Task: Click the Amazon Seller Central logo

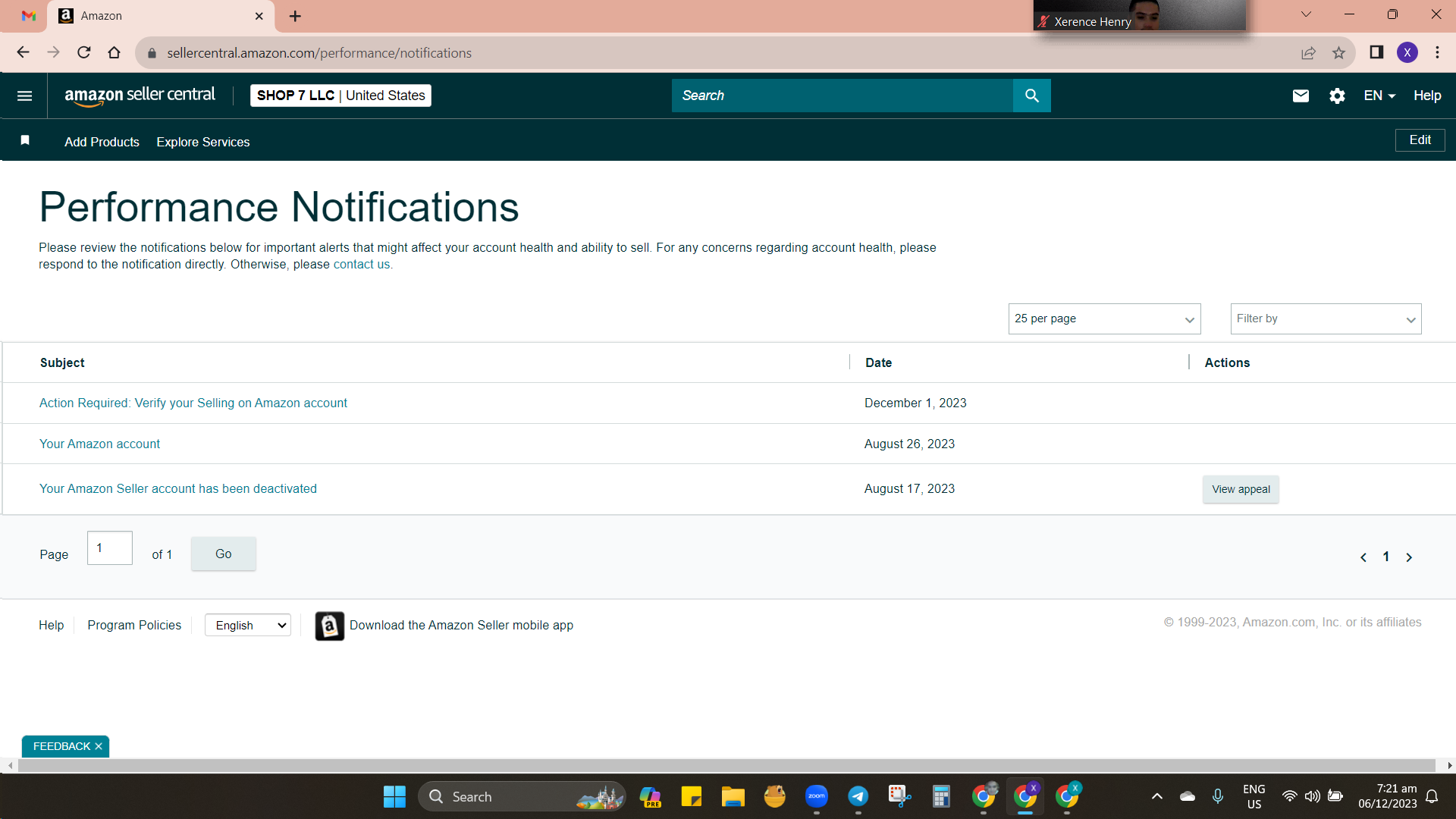Action: [140, 96]
